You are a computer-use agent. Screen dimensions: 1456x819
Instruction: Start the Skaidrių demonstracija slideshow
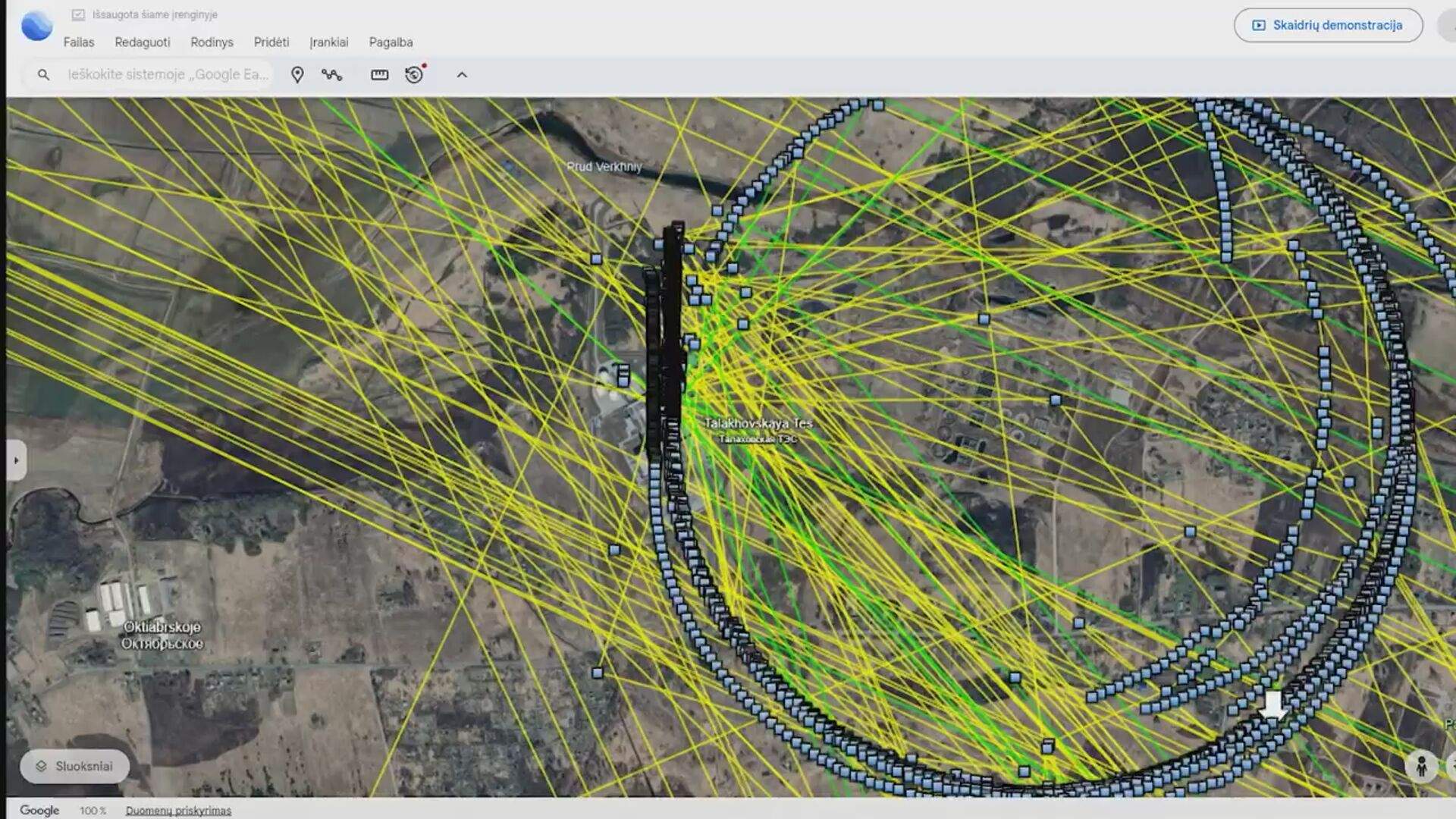[x=1328, y=25]
